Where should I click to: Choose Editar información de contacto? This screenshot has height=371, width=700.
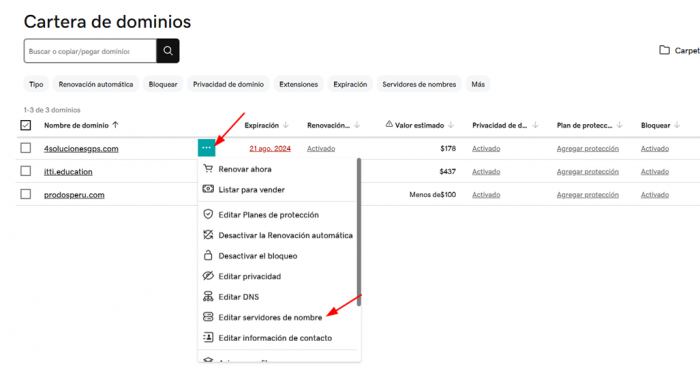click(x=275, y=338)
